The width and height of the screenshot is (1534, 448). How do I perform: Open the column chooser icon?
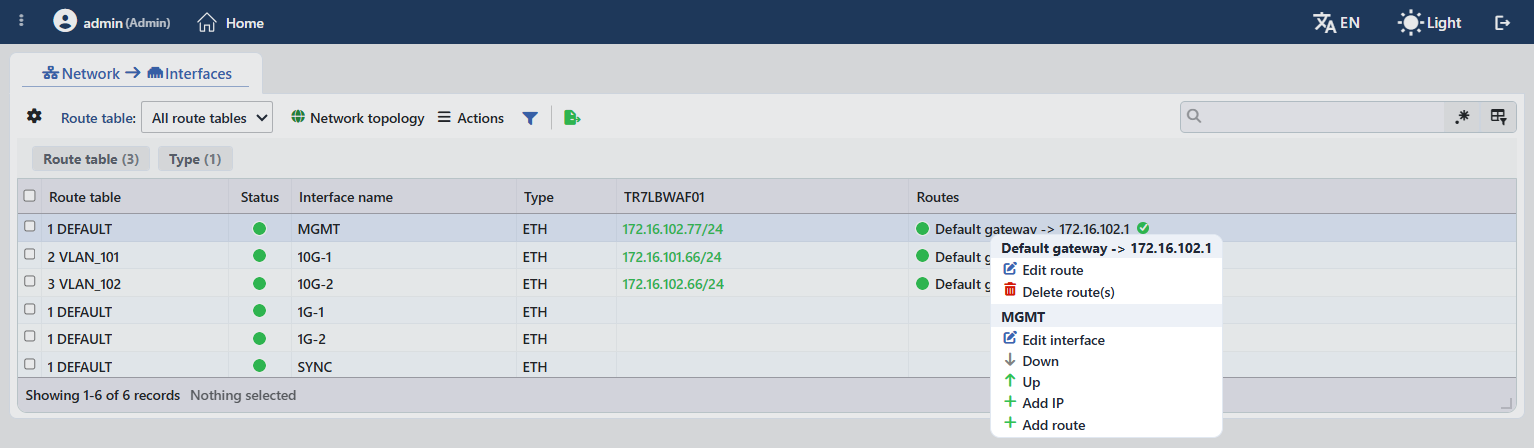1498,117
